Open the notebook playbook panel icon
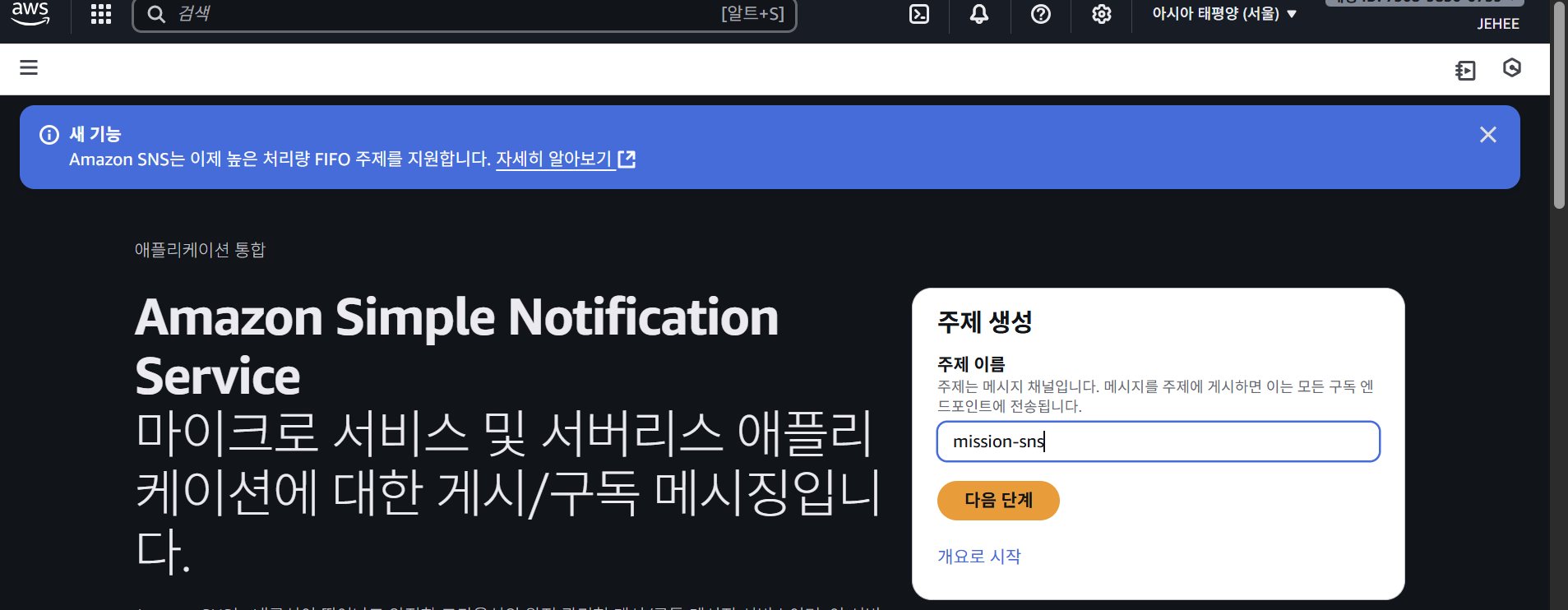Image resolution: width=1568 pixels, height=610 pixels. [1464, 70]
